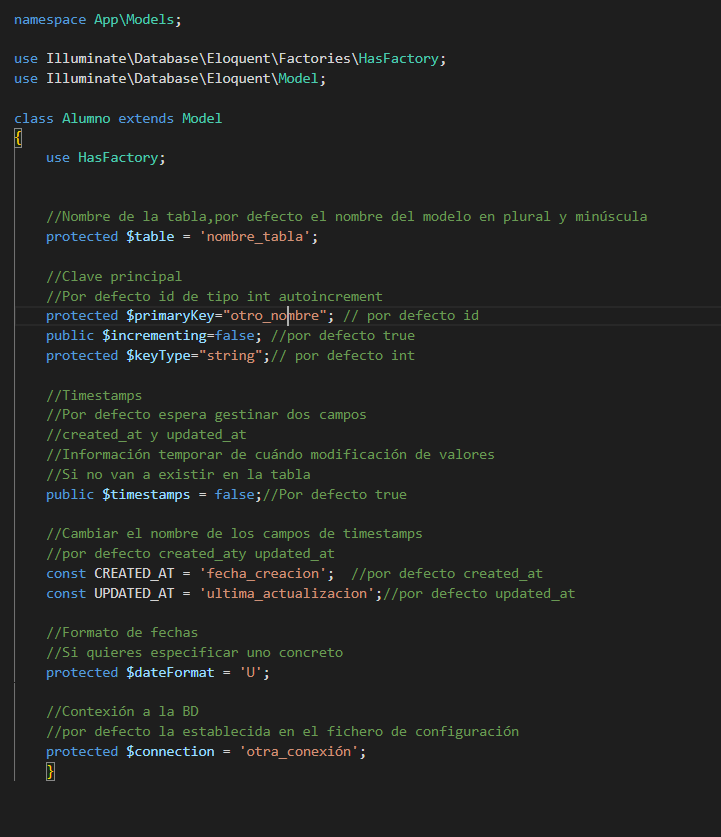Click the '$dateFormat' variable

click(x=170, y=673)
